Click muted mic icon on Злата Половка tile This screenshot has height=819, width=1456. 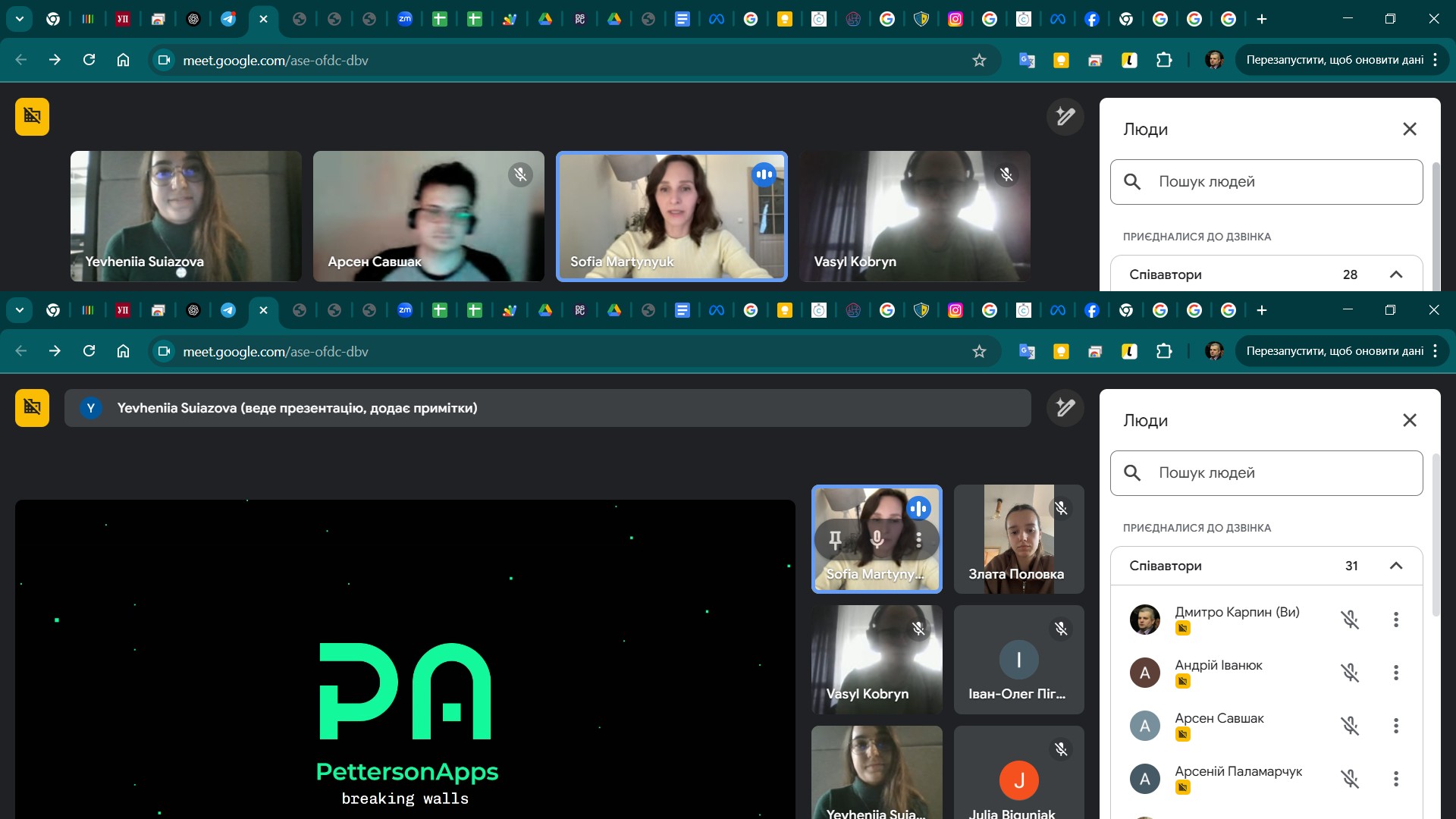pos(1061,509)
